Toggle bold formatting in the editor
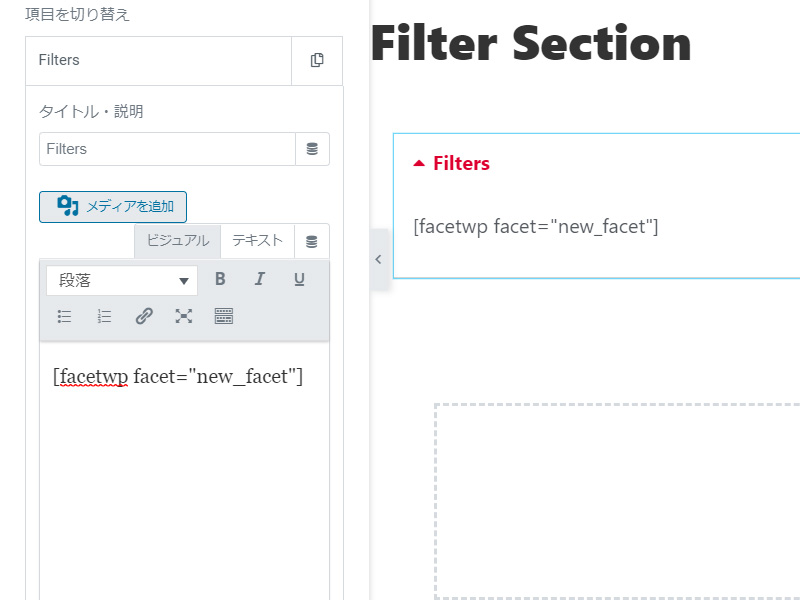This screenshot has height=600, width=800. point(220,279)
